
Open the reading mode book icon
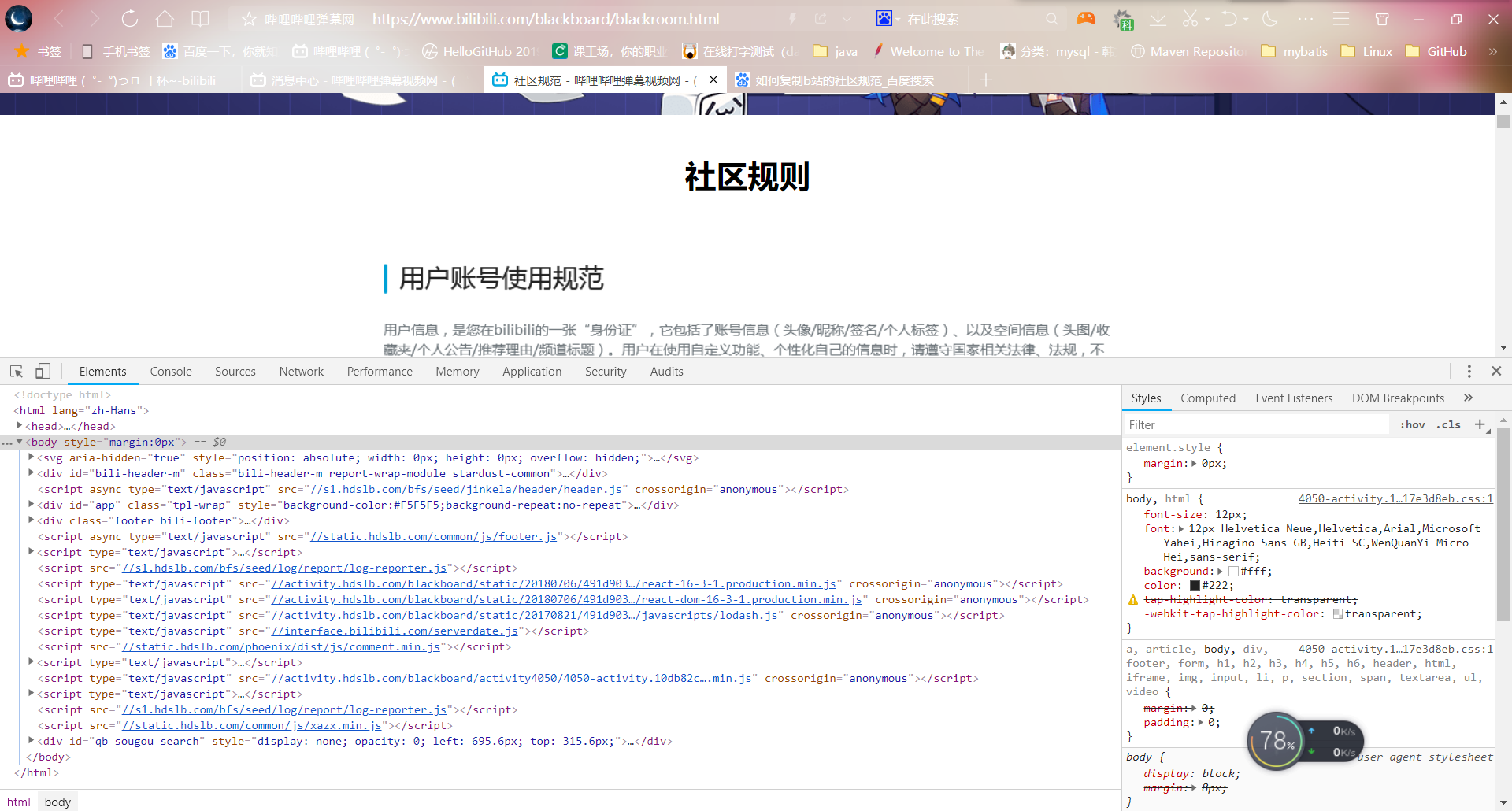pos(201,18)
